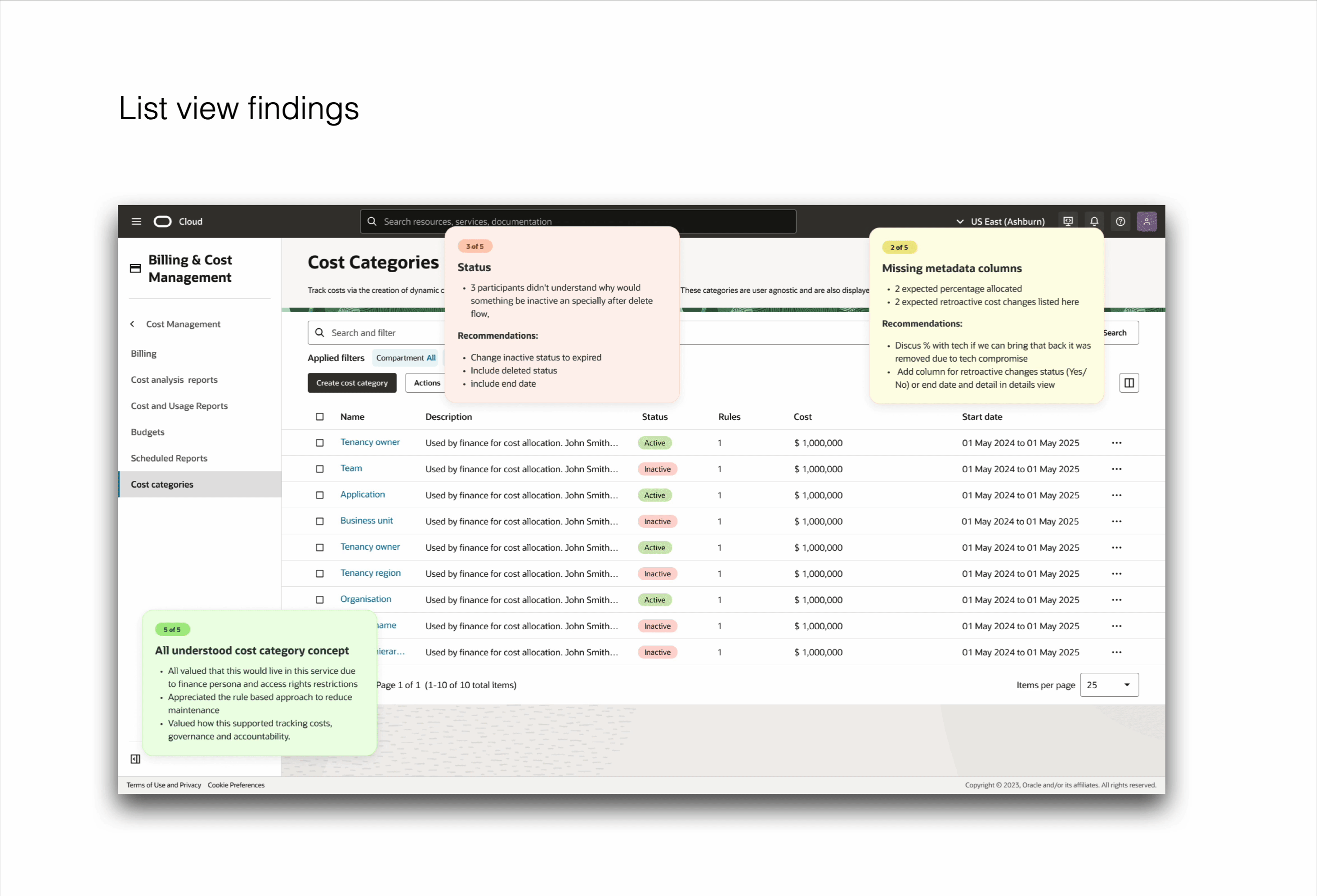Viewport: 1317px width, 896px height.
Task: Click the search magnifier in top bar
Action: pos(372,221)
